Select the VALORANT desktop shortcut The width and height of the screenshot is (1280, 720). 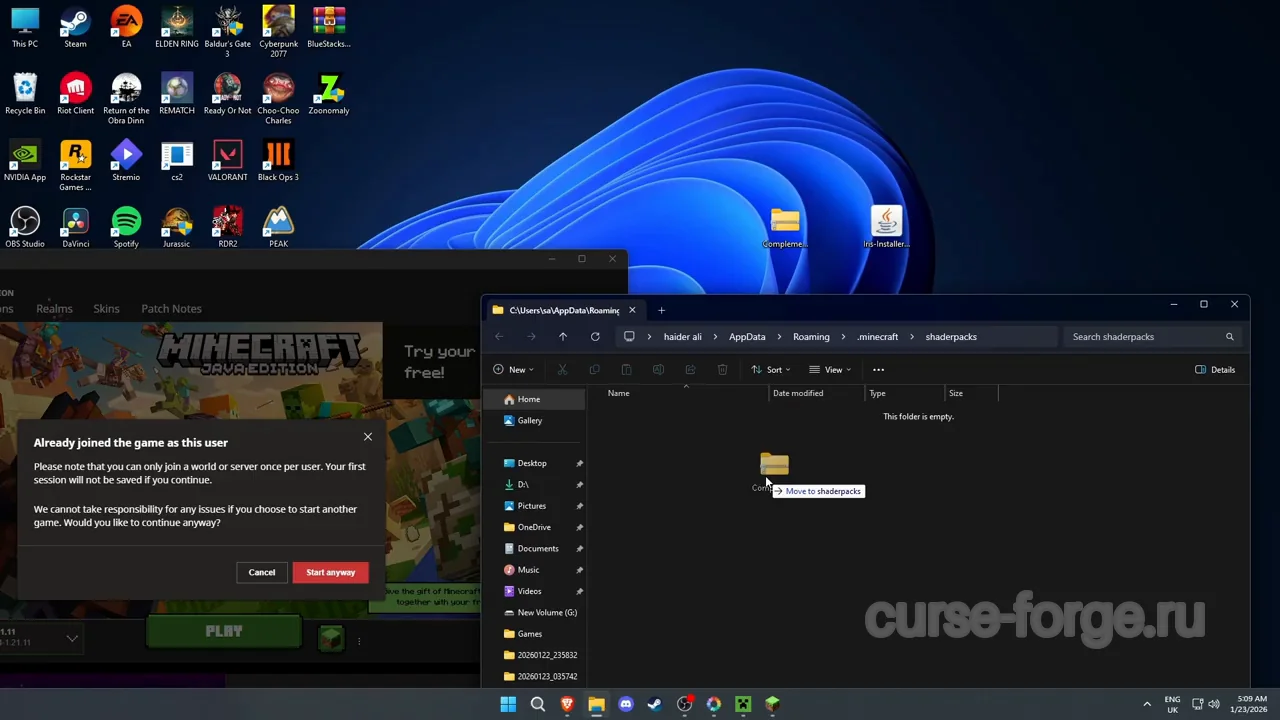(x=227, y=161)
